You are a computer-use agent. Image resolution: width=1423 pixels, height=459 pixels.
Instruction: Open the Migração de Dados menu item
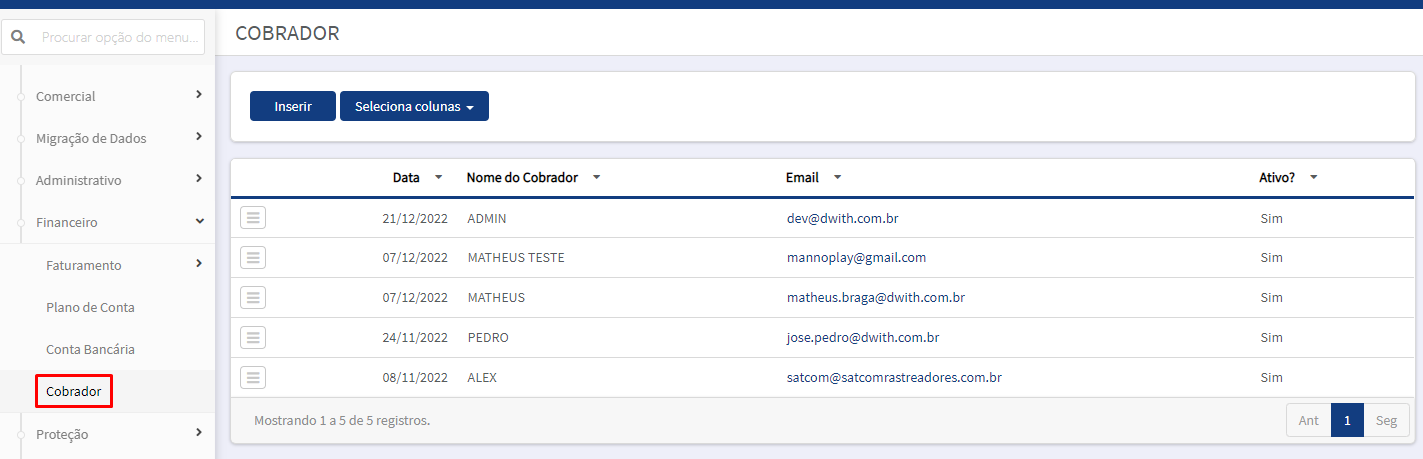coord(91,138)
